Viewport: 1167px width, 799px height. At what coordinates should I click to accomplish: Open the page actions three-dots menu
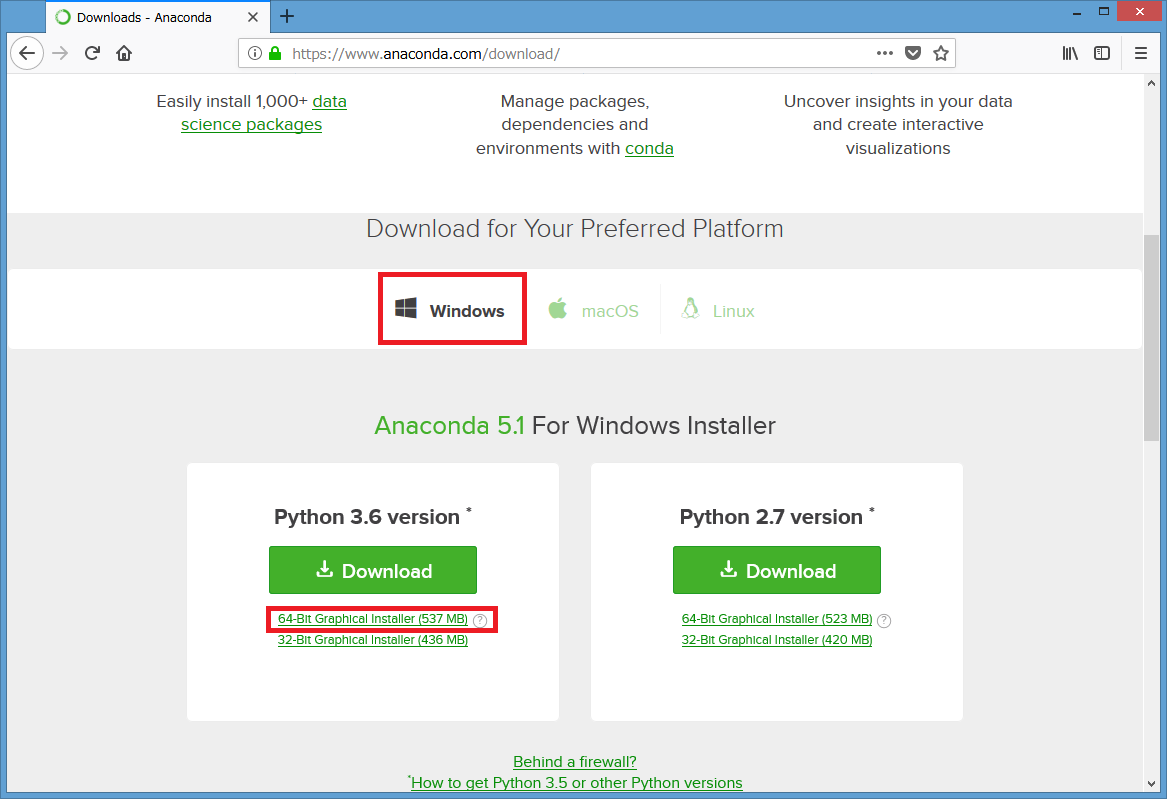tap(884, 53)
